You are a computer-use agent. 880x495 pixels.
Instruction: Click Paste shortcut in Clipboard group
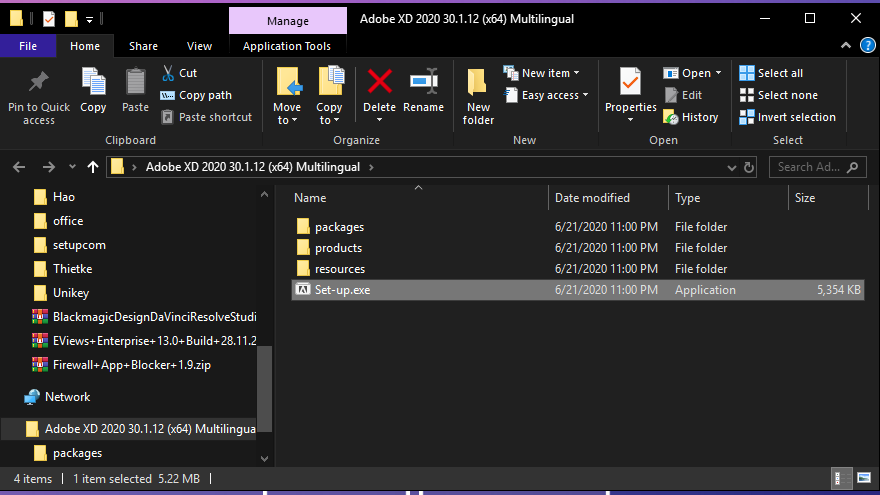click(207, 117)
